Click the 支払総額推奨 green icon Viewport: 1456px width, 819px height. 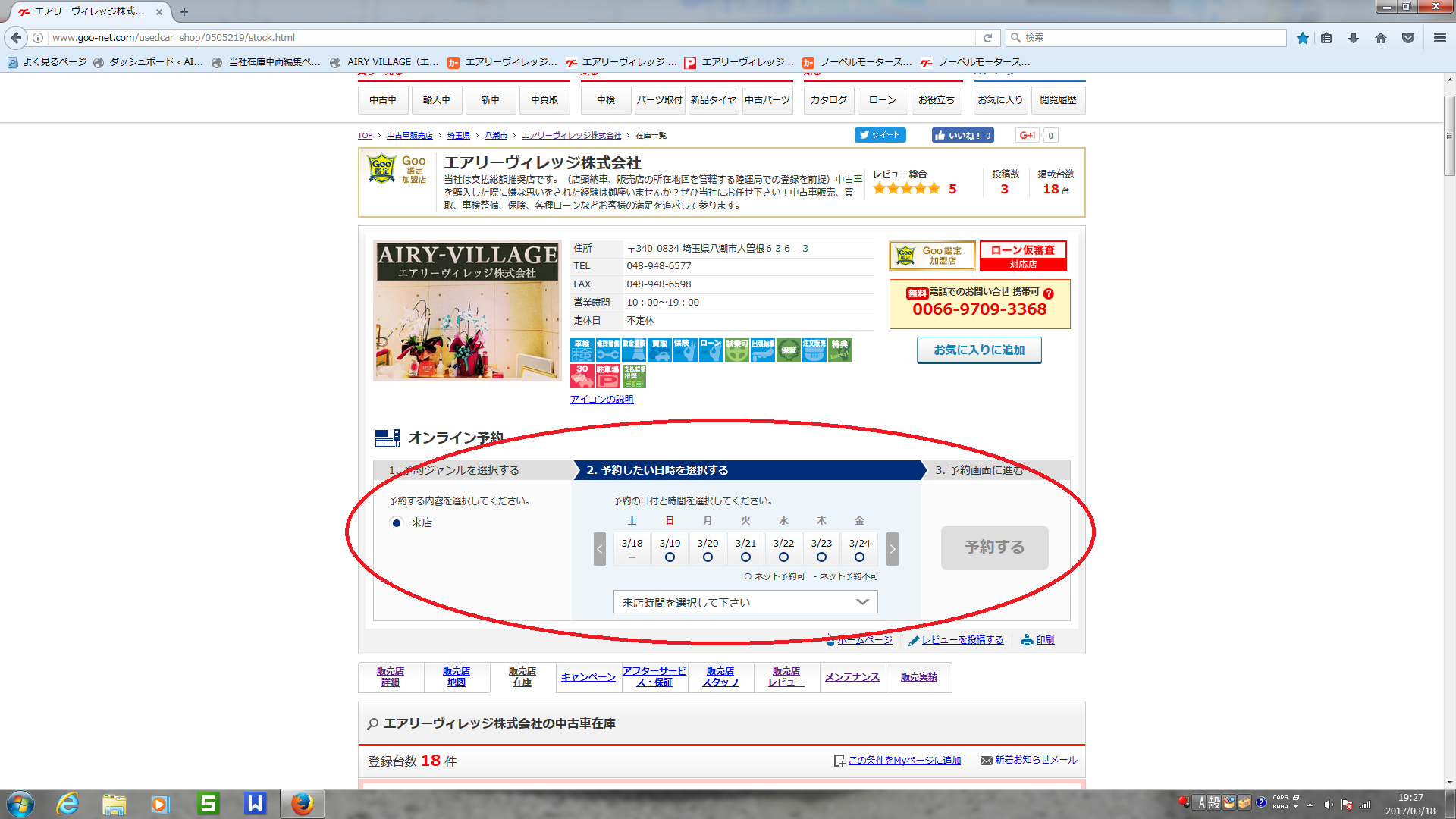click(x=634, y=376)
